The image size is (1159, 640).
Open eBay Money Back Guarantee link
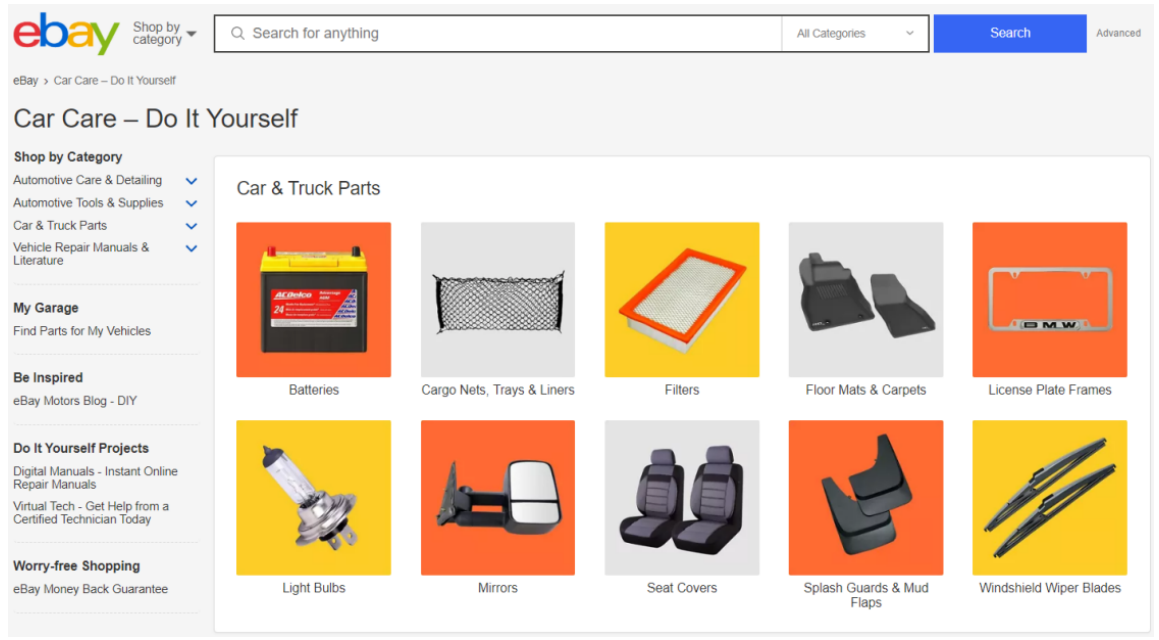pos(90,589)
